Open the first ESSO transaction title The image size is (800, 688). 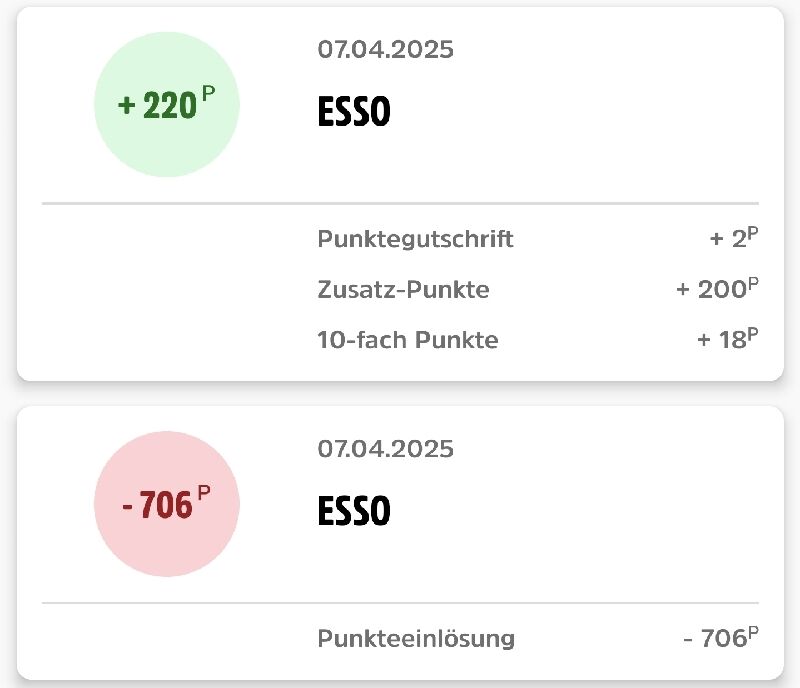coord(354,111)
